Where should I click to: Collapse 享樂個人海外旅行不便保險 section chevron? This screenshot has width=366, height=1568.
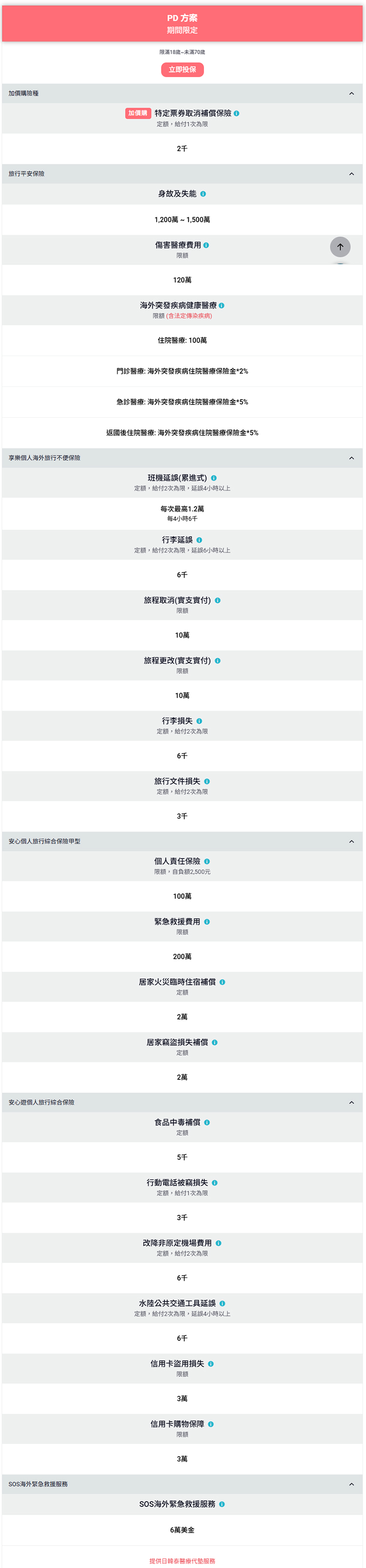click(x=351, y=458)
